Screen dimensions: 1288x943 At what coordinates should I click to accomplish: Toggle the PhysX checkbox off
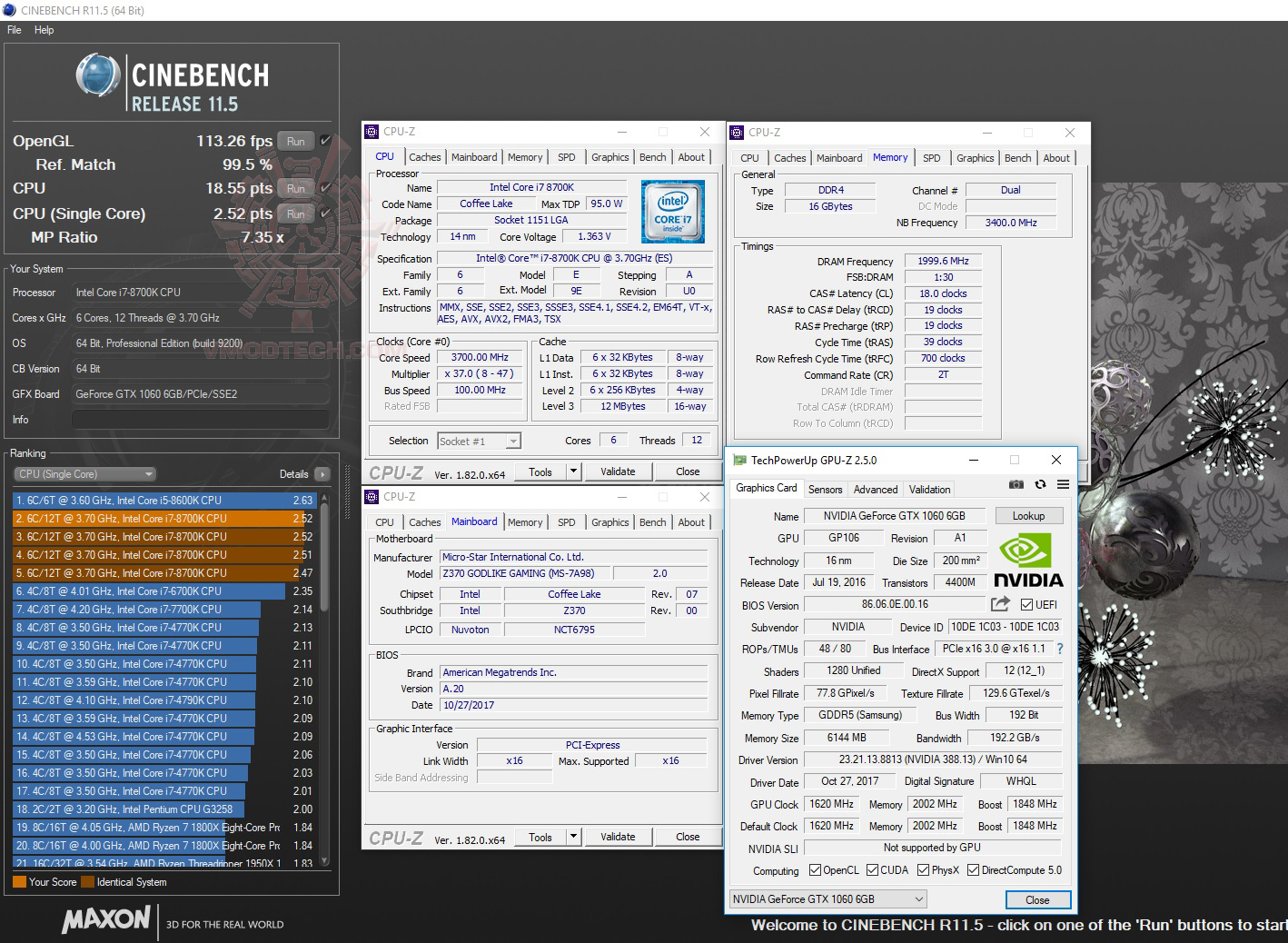921,869
